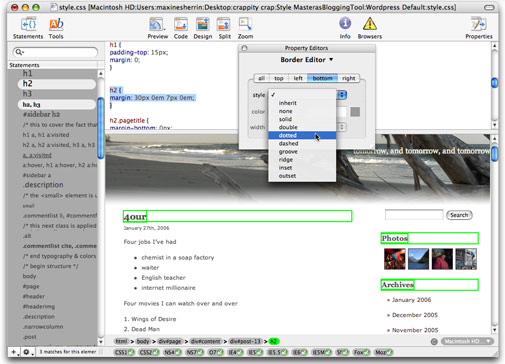The height and width of the screenshot is (364, 505).
Task: Toggle the CSS1 compatibility badge
Action: 124,352
